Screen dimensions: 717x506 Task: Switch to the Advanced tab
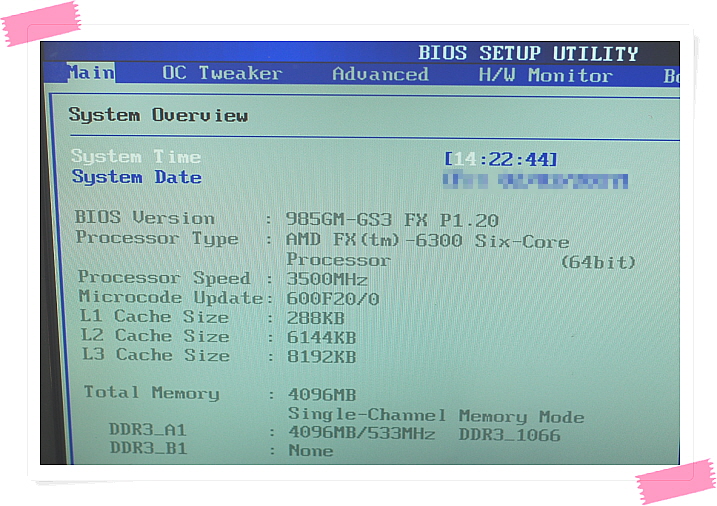click(x=380, y=74)
